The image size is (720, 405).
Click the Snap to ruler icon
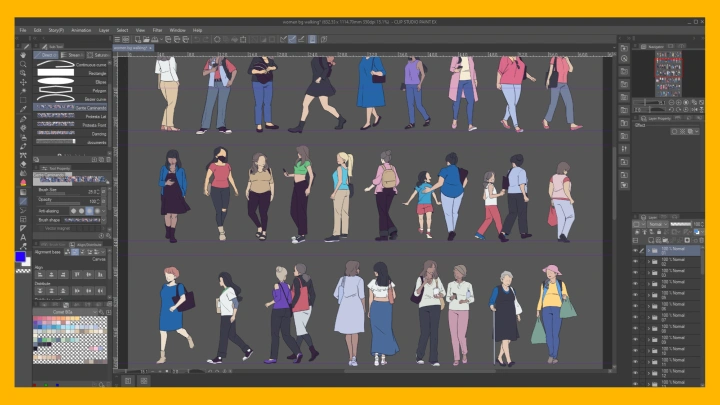[283, 39]
